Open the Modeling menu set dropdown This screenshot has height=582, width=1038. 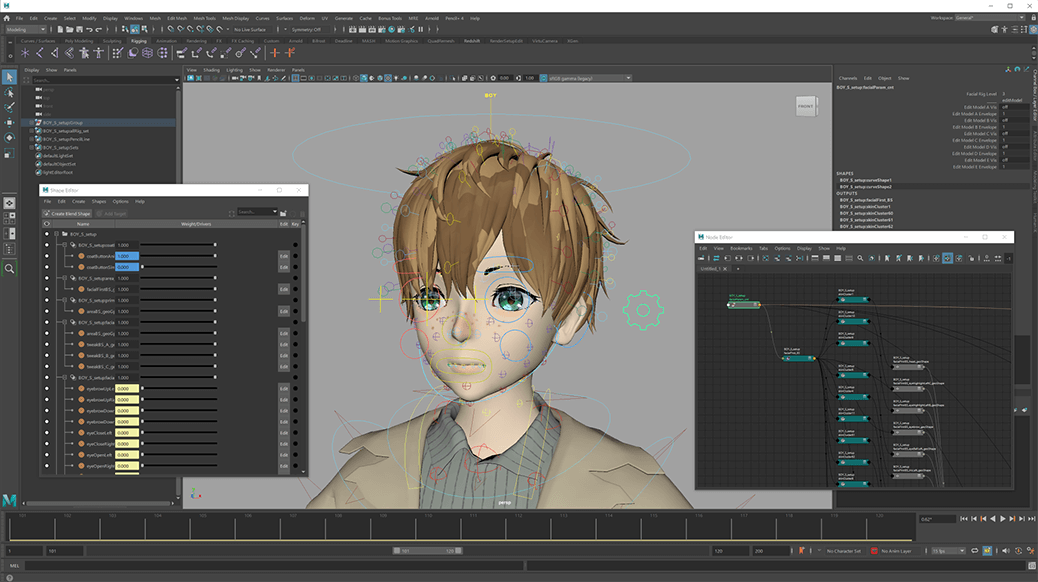pos(26,29)
